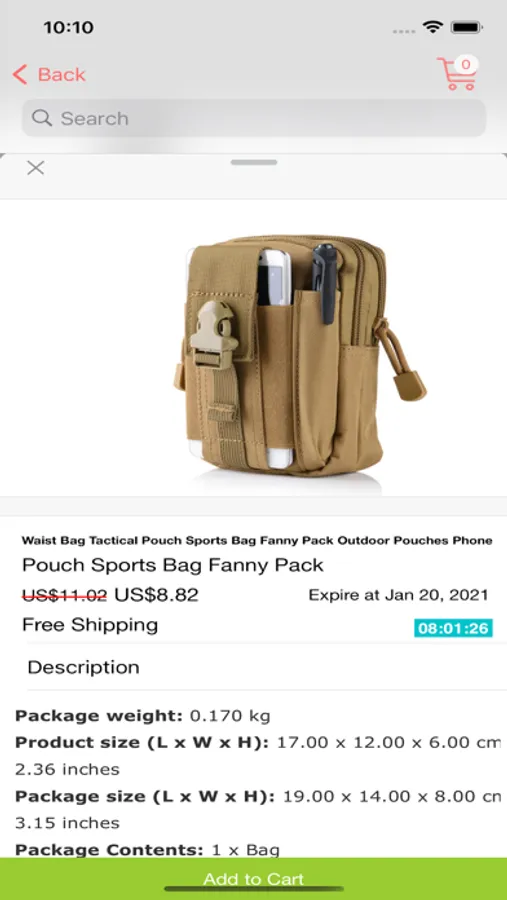Focus the Search input field
This screenshot has height=900, width=507.
pos(254,118)
